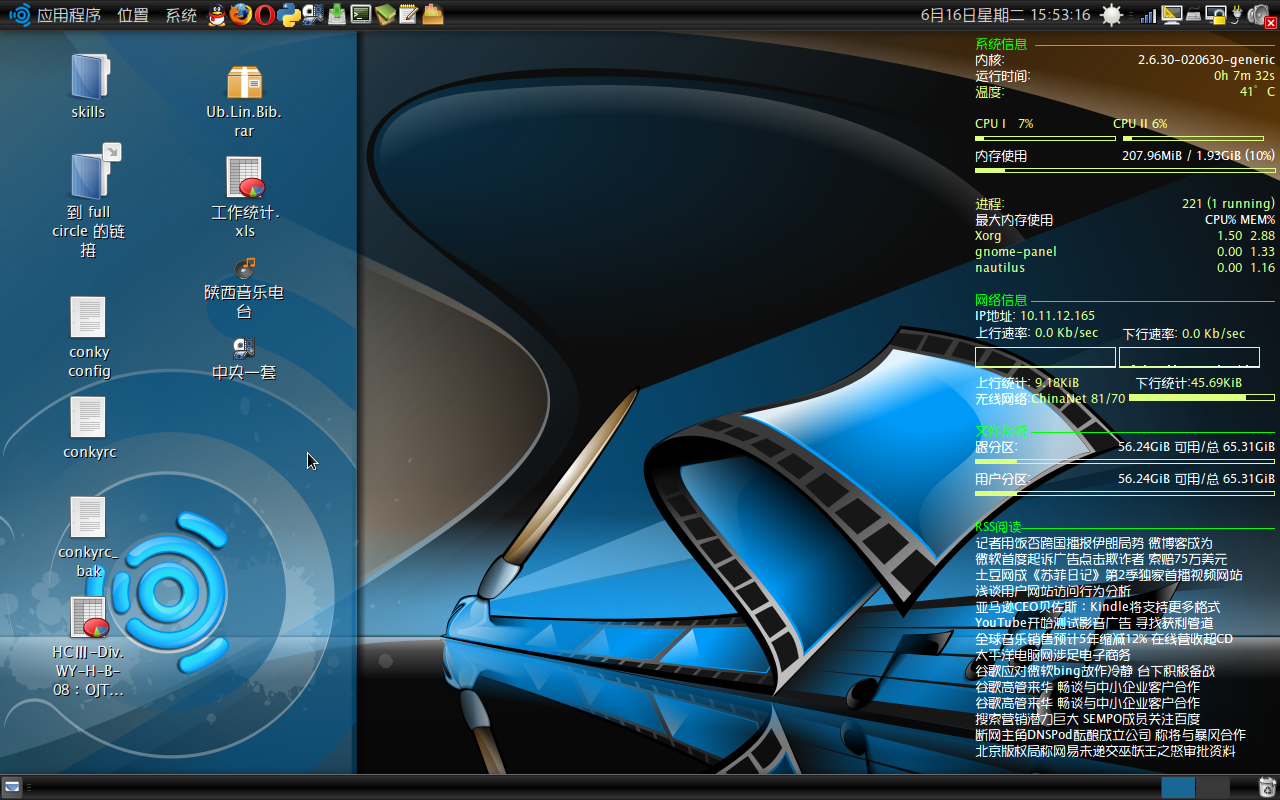
Task: Click the sun weather applet
Action: point(1111,15)
